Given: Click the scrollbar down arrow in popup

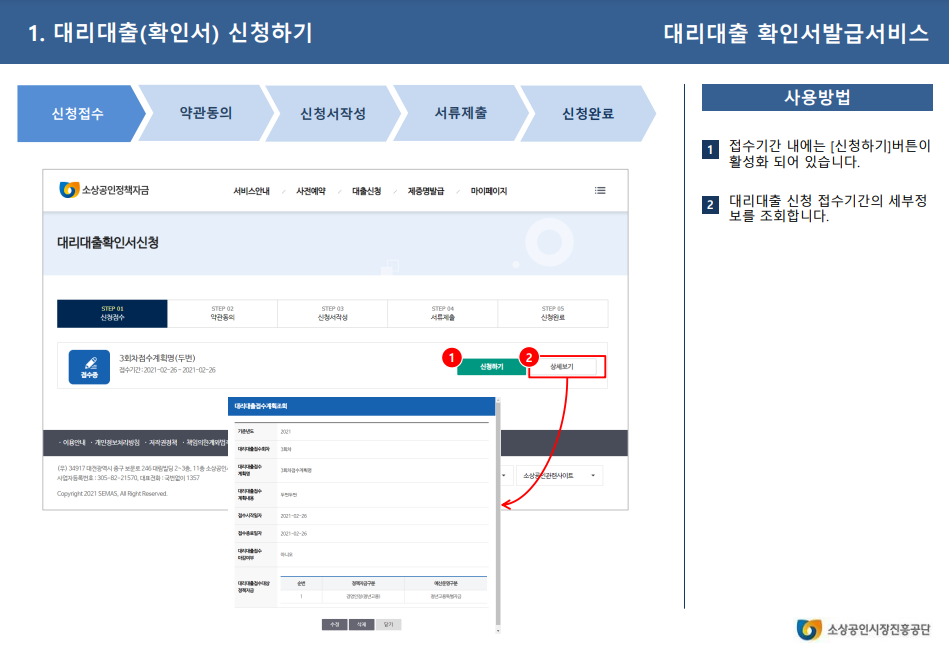Looking at the screenshot, I should click(498, 630).
